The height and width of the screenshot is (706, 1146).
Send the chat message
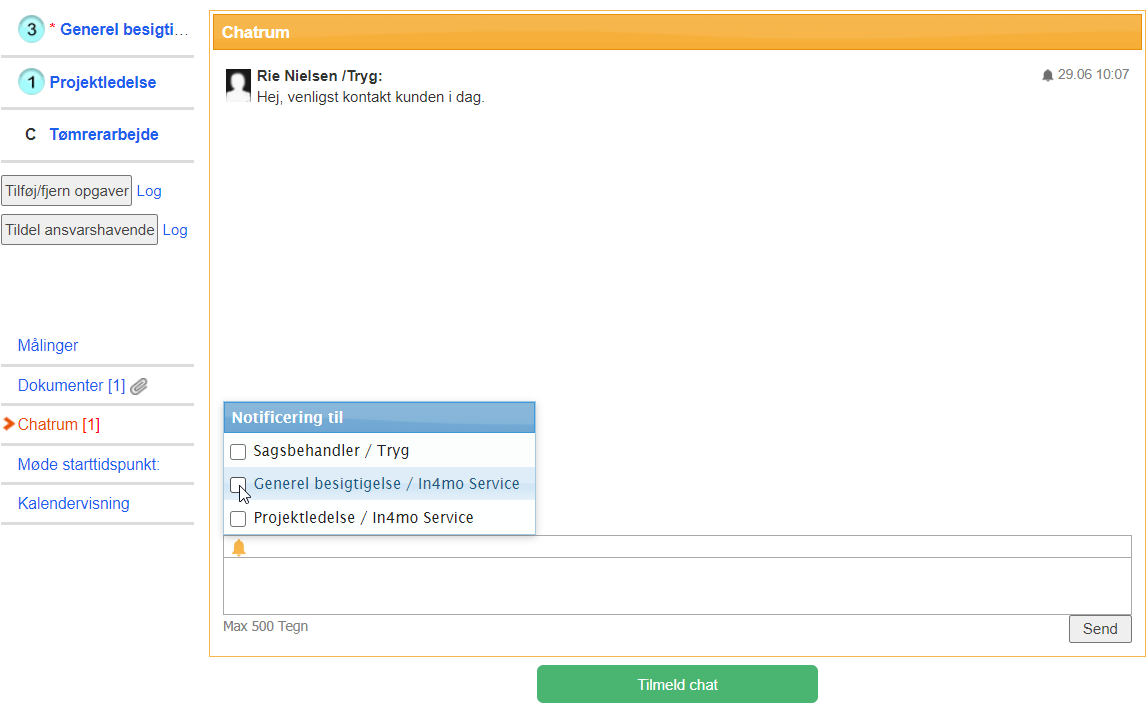1099,629
